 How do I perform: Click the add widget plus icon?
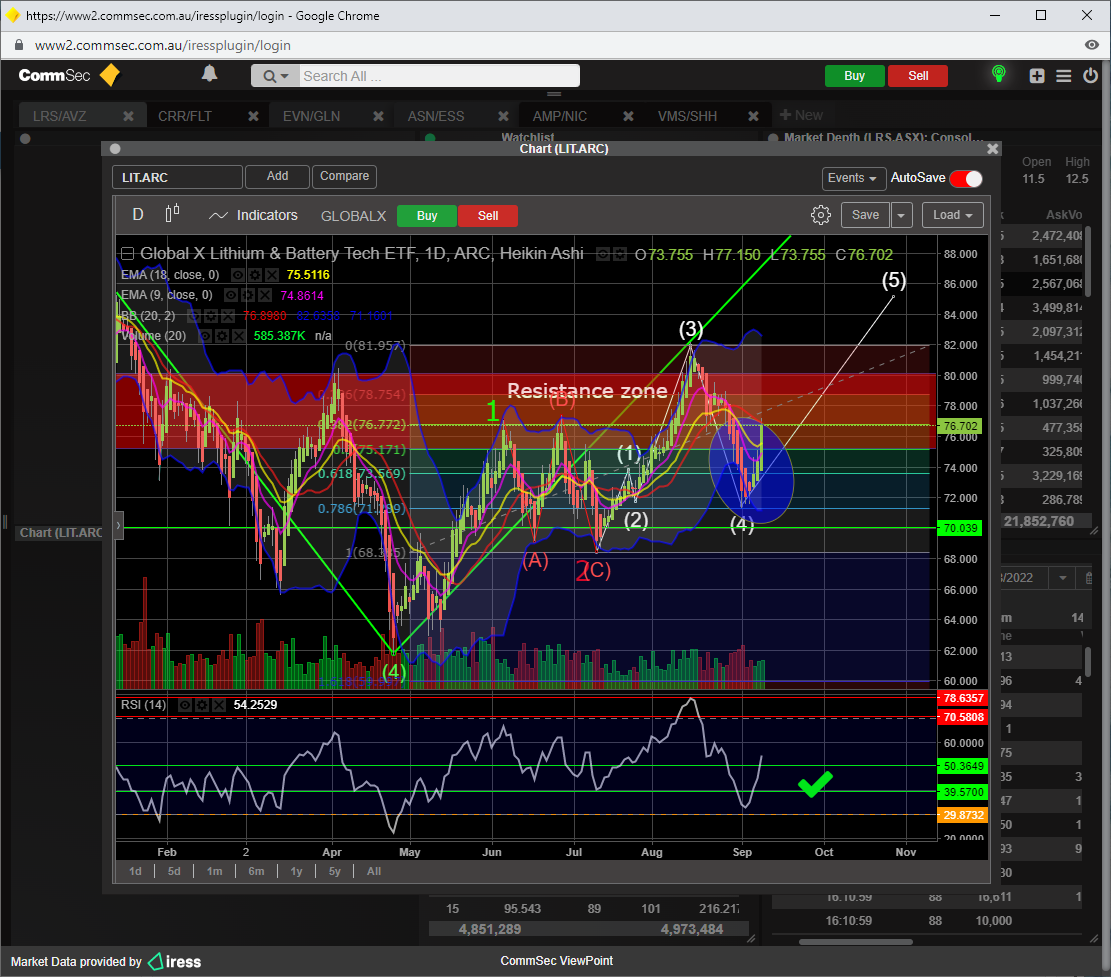[x=1037, y=76]
